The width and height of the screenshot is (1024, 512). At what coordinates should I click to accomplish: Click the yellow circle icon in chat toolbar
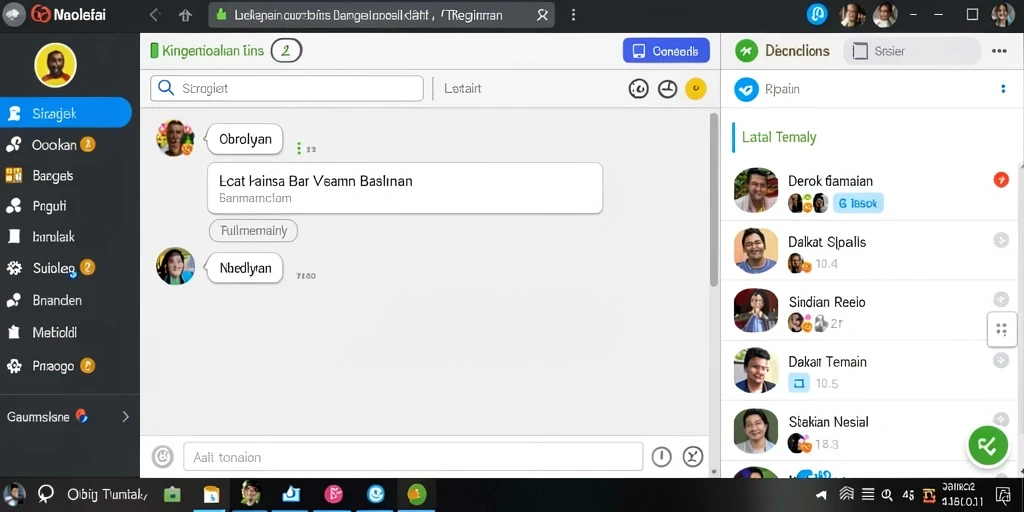coord(696,89)
